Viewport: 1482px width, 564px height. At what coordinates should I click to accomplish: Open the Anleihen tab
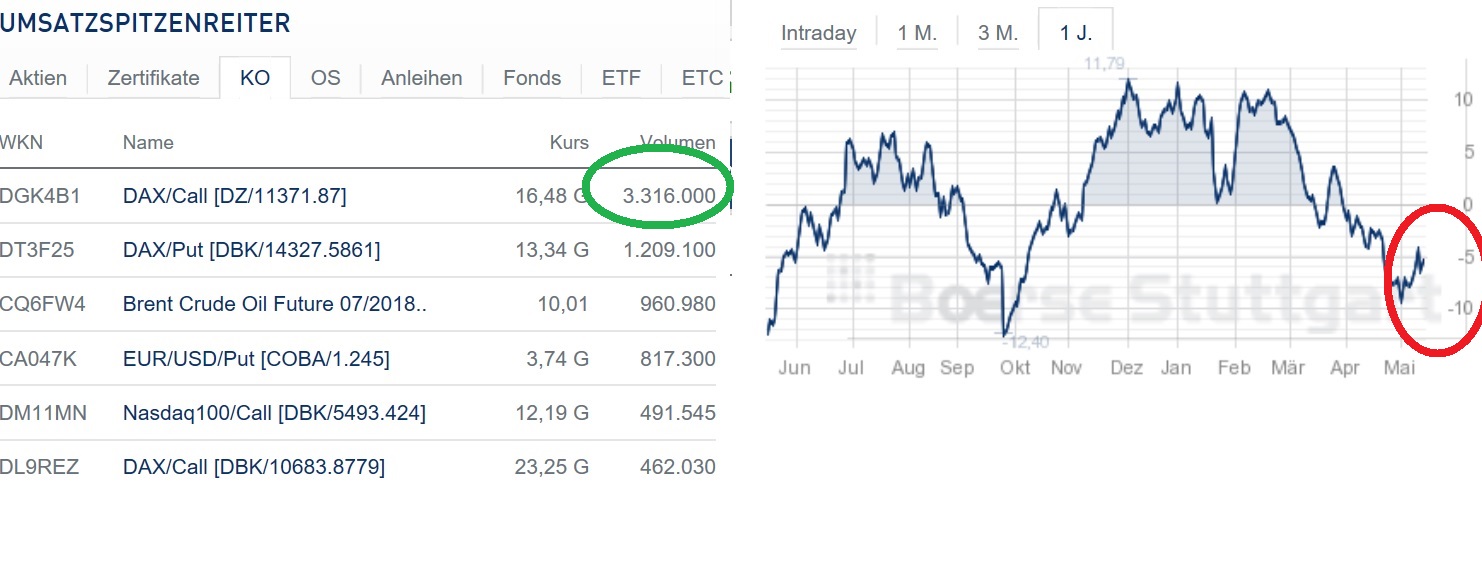421,78
